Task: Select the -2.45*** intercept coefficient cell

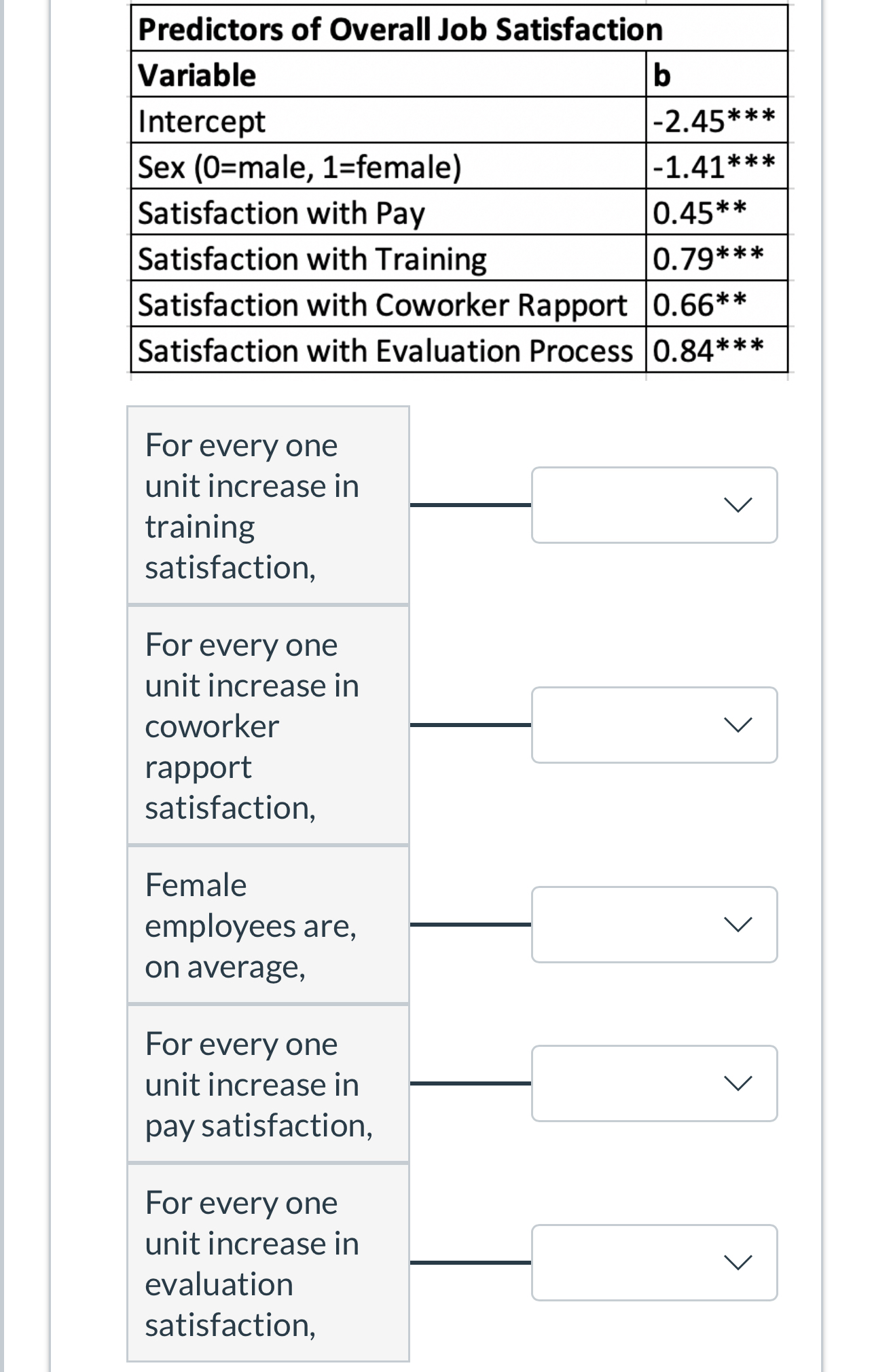Action: (716, 120)
